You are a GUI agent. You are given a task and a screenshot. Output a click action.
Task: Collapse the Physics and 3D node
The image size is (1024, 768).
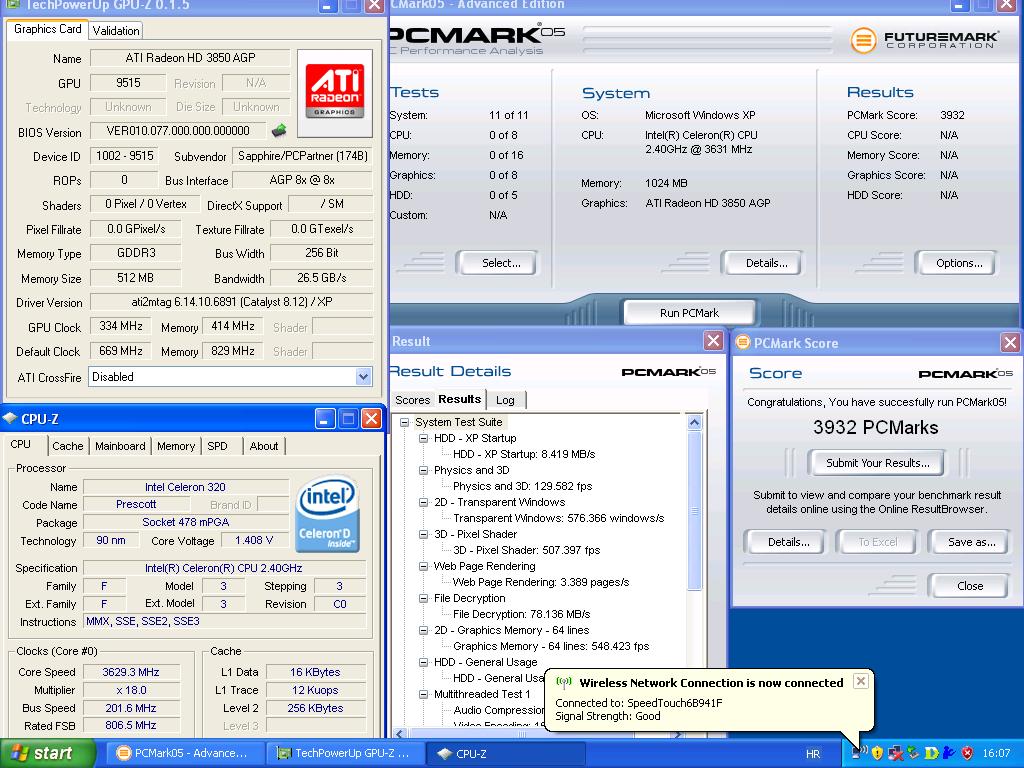click(x=423, y=470)
